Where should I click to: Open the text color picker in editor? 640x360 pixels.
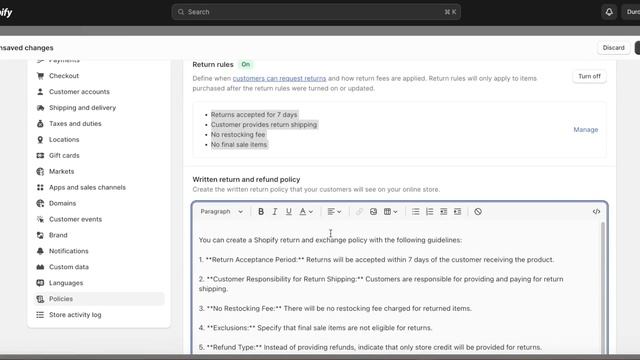pos(306,211)
